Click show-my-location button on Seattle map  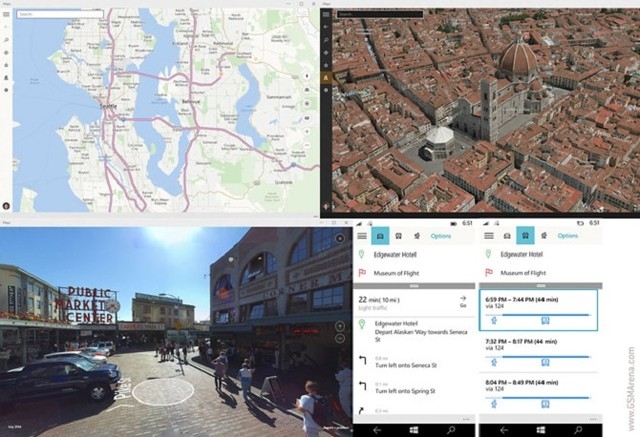pos(307,104)
